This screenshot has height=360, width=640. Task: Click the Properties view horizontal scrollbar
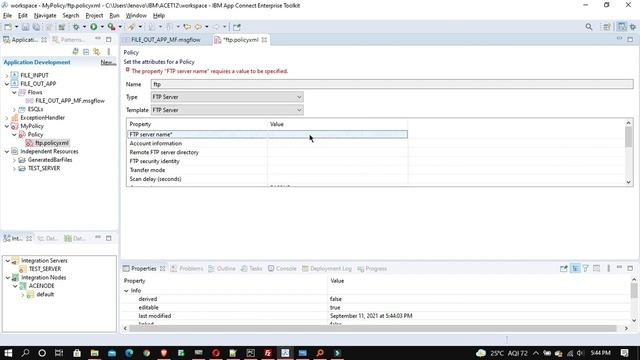click(373, 329)
